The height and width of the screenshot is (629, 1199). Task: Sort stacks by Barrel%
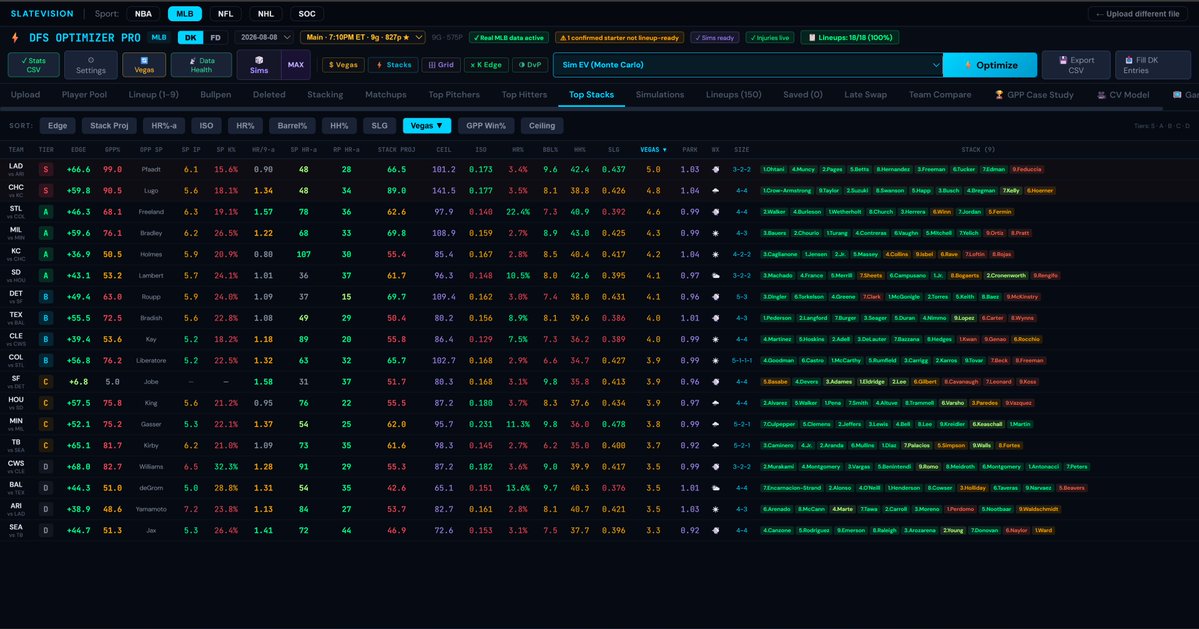pyautogui.click(x=292, y=125)
